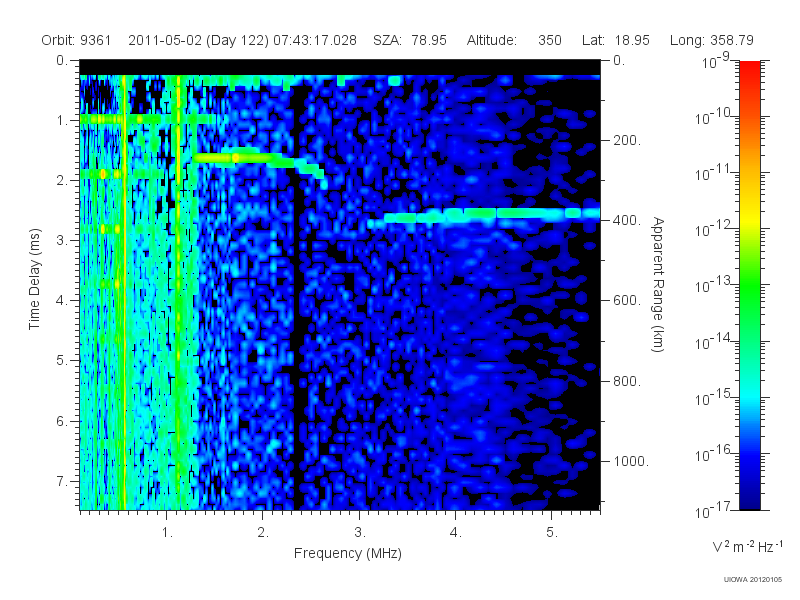Click the dark blue bottom of color bar
The image size is (800, 600).
pyautogui.click(x=749, y=500)
